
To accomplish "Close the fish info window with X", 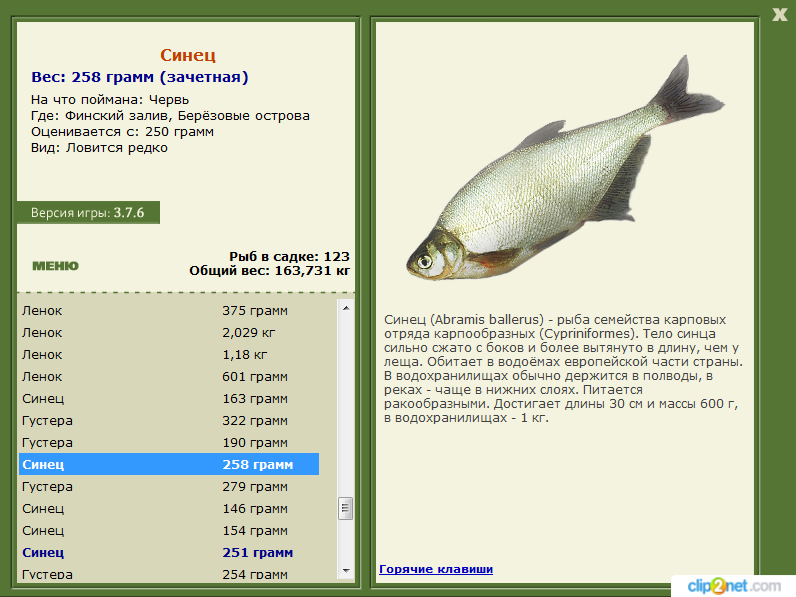I will [780, 14].
